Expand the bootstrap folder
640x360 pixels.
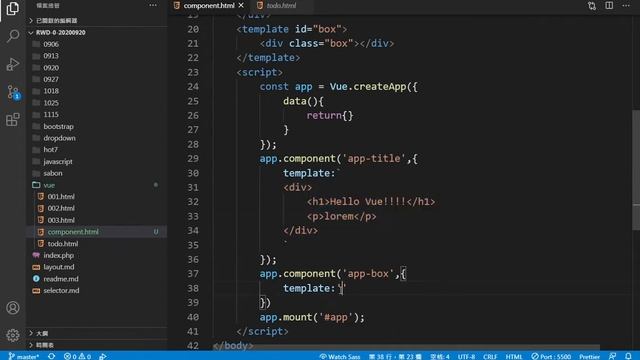click(x=97, y=126)
